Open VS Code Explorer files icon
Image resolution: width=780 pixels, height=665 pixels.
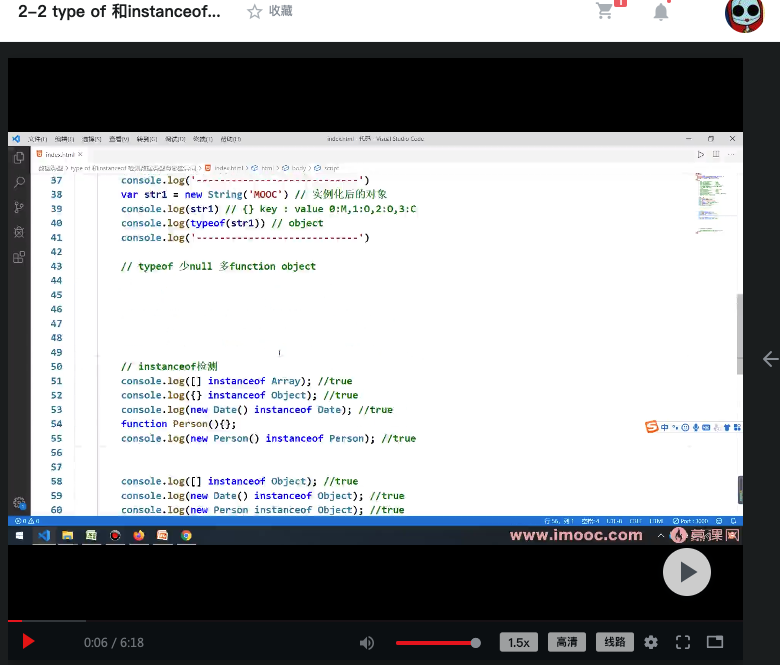click(19, 158)
